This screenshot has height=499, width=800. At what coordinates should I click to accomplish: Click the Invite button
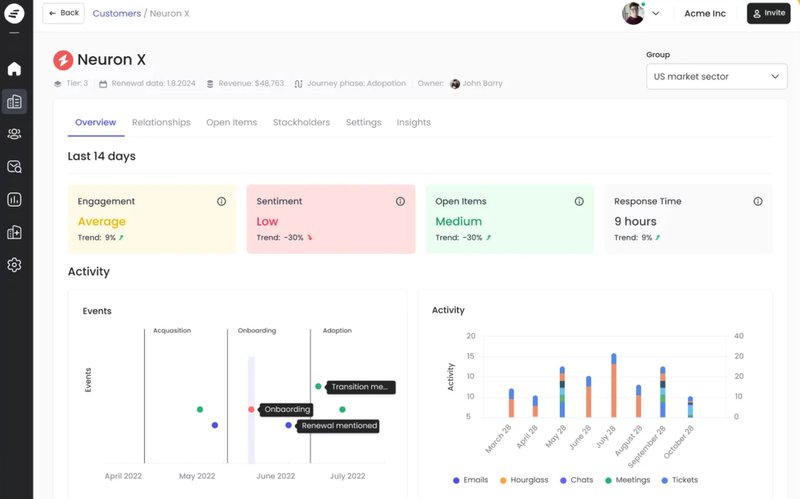tap(768, 13)
